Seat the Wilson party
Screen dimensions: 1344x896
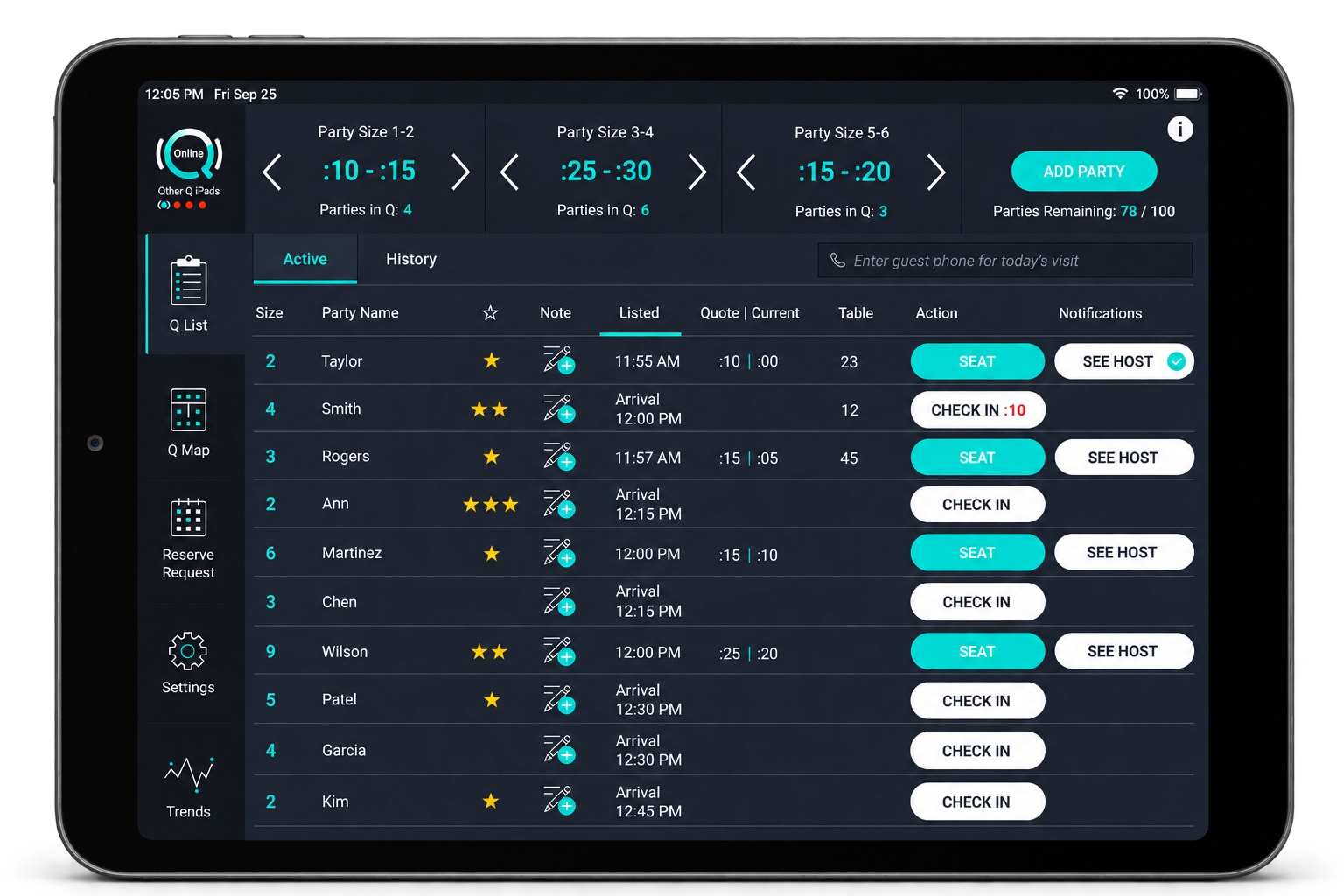[x=977, y=651]
